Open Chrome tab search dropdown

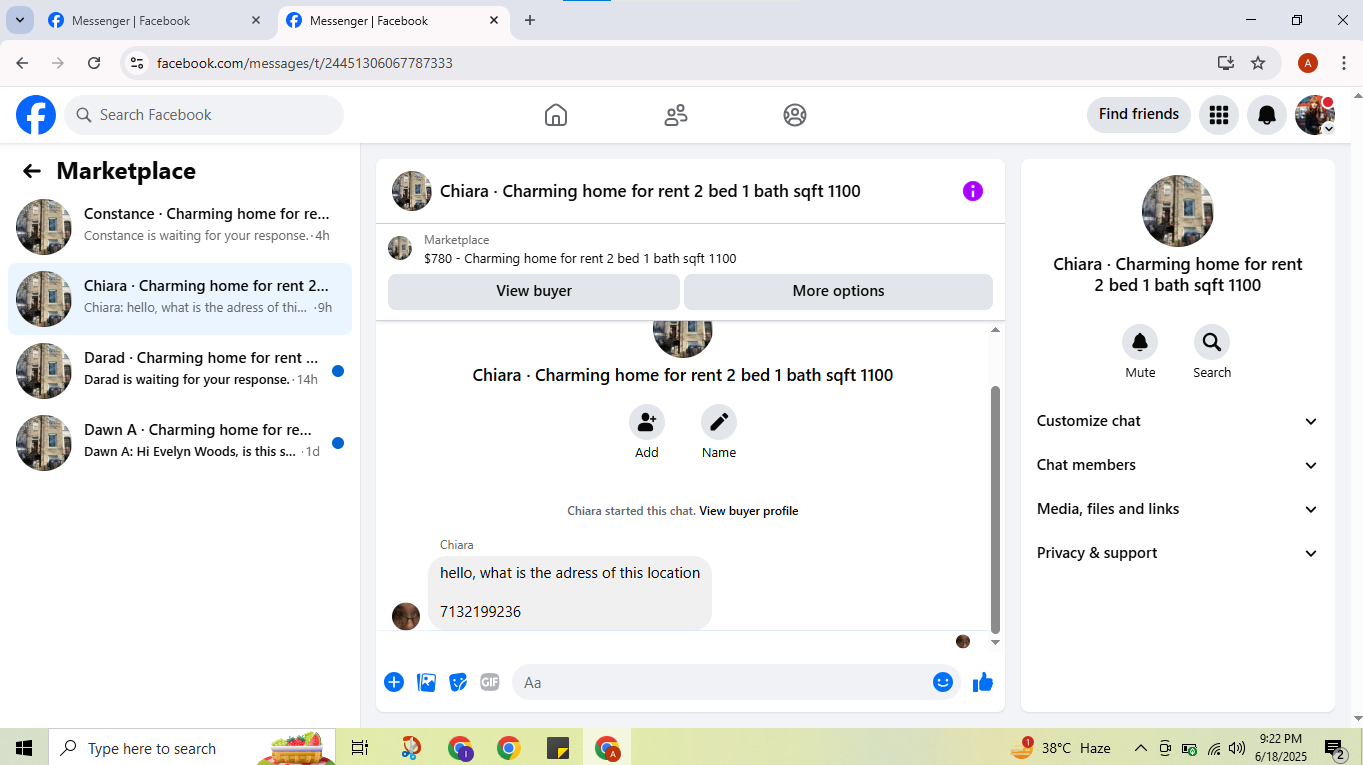tap(19, 20)
